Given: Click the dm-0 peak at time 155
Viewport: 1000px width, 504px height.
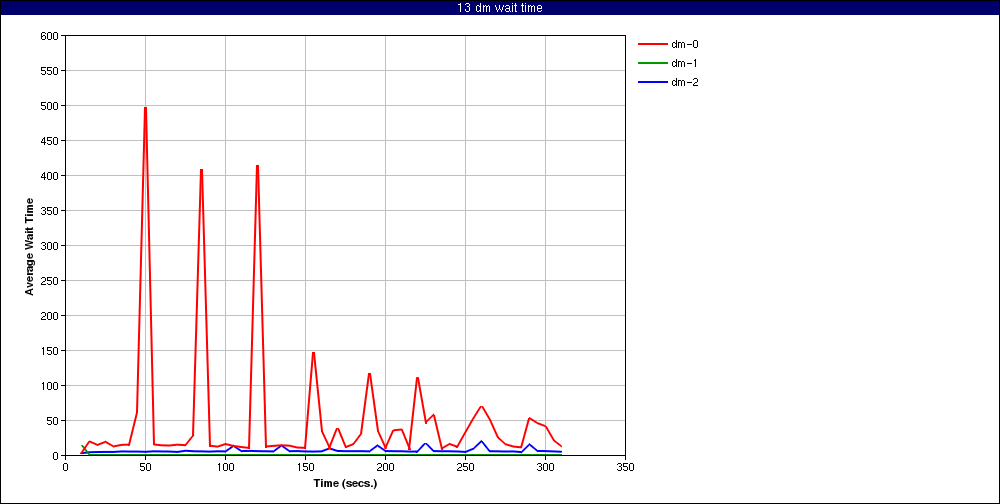Looking at the screenshot, I should (313, 353).
